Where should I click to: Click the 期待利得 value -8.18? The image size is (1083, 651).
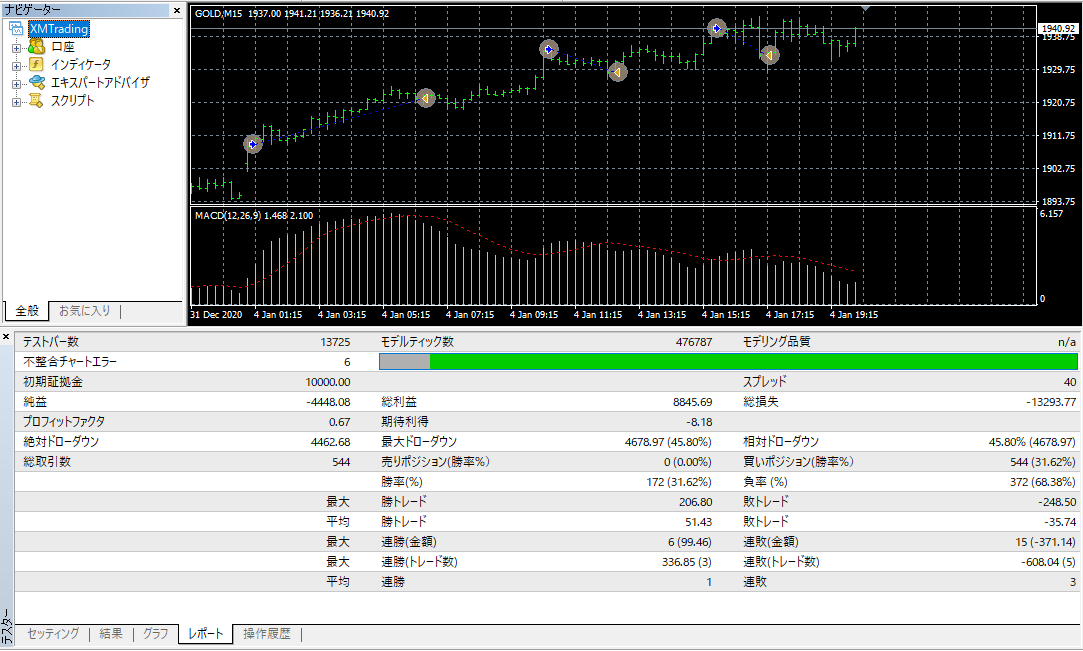(699, 422)
